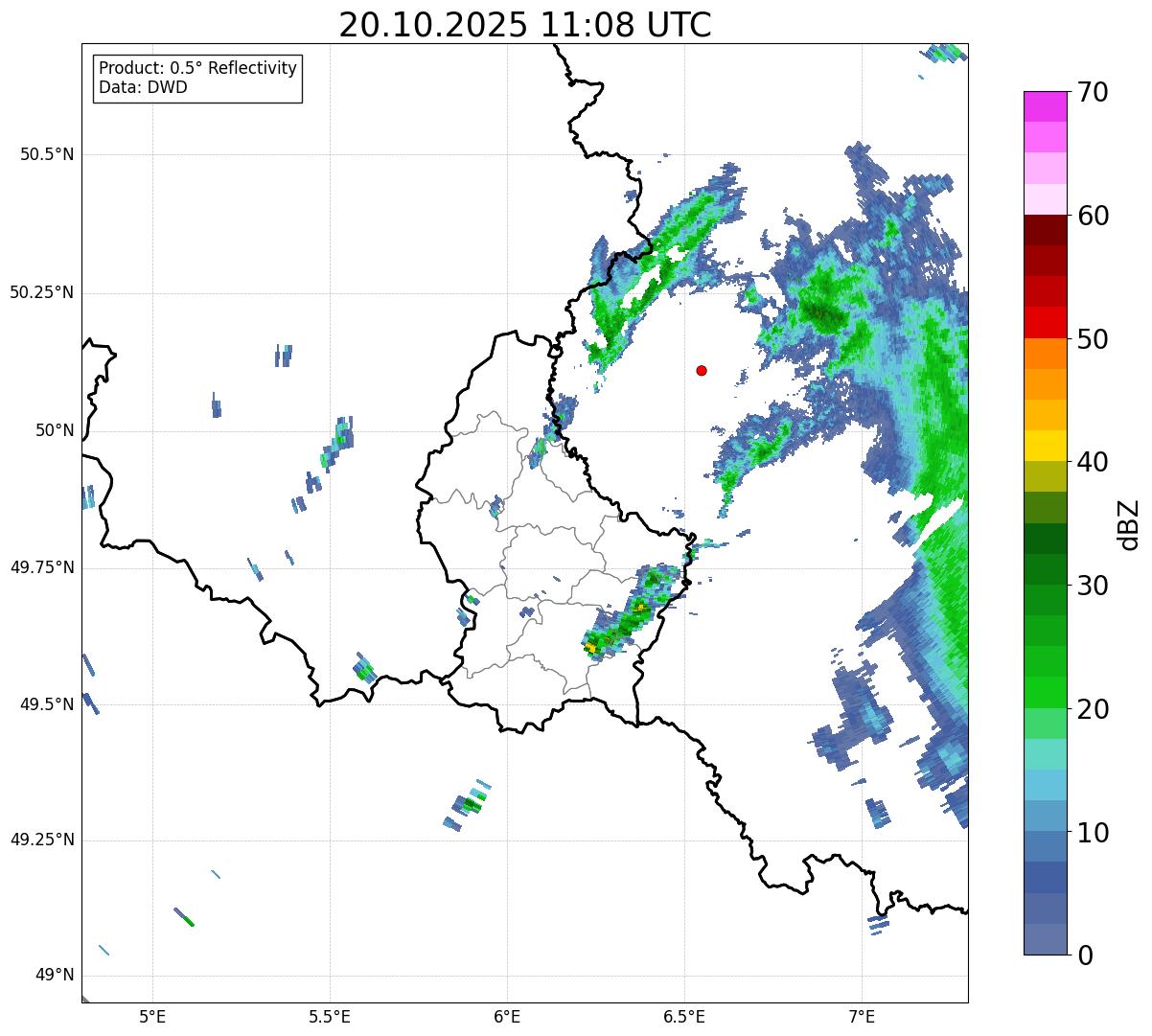Click the yellow-cored storm cell in southeast Luxembourg

[632, 613]
